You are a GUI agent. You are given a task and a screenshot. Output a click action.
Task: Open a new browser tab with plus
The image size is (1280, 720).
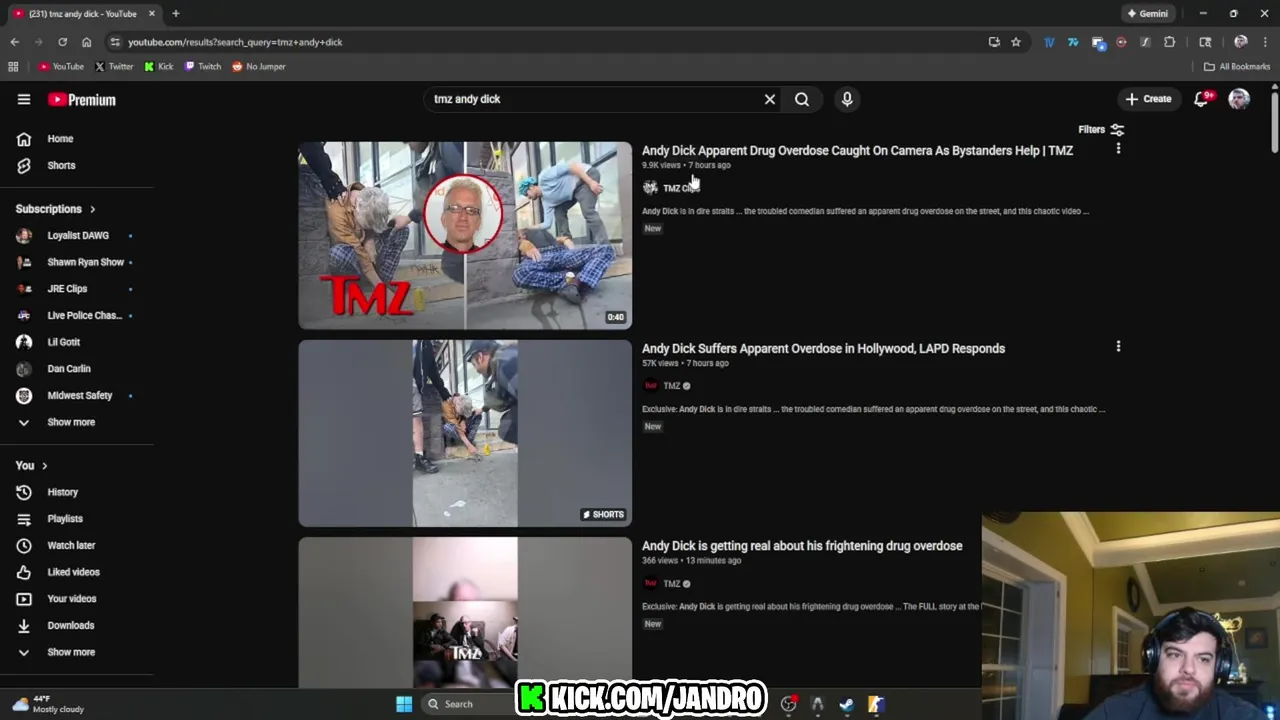point(175,14)
